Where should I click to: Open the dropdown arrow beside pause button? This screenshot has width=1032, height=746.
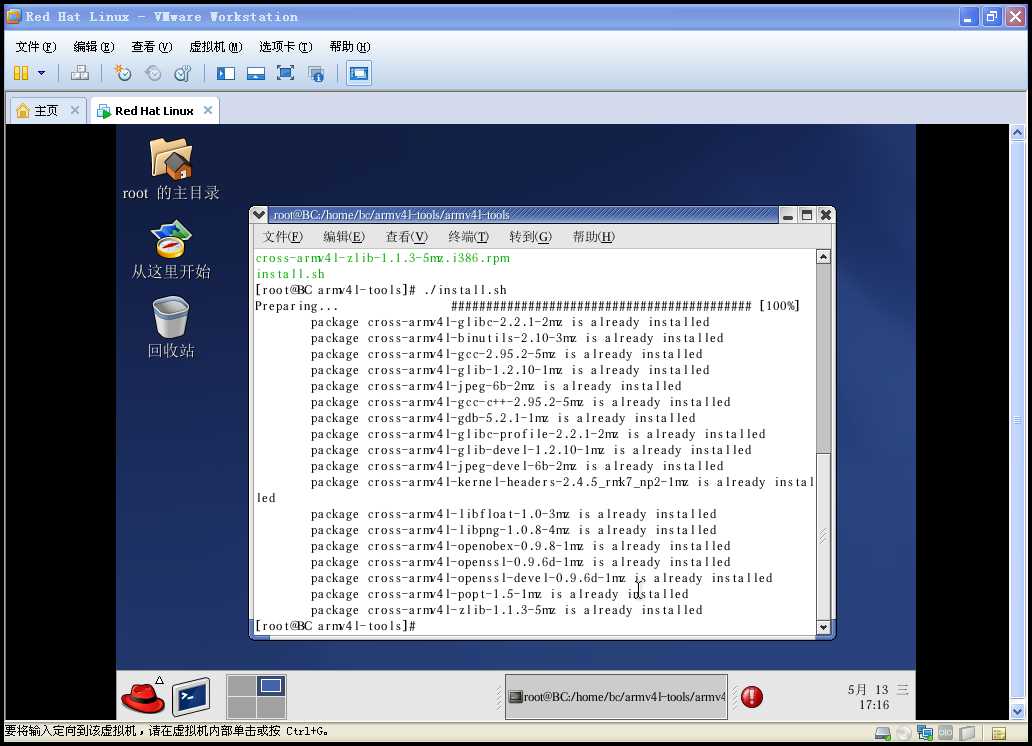click(x=42, y=73)
